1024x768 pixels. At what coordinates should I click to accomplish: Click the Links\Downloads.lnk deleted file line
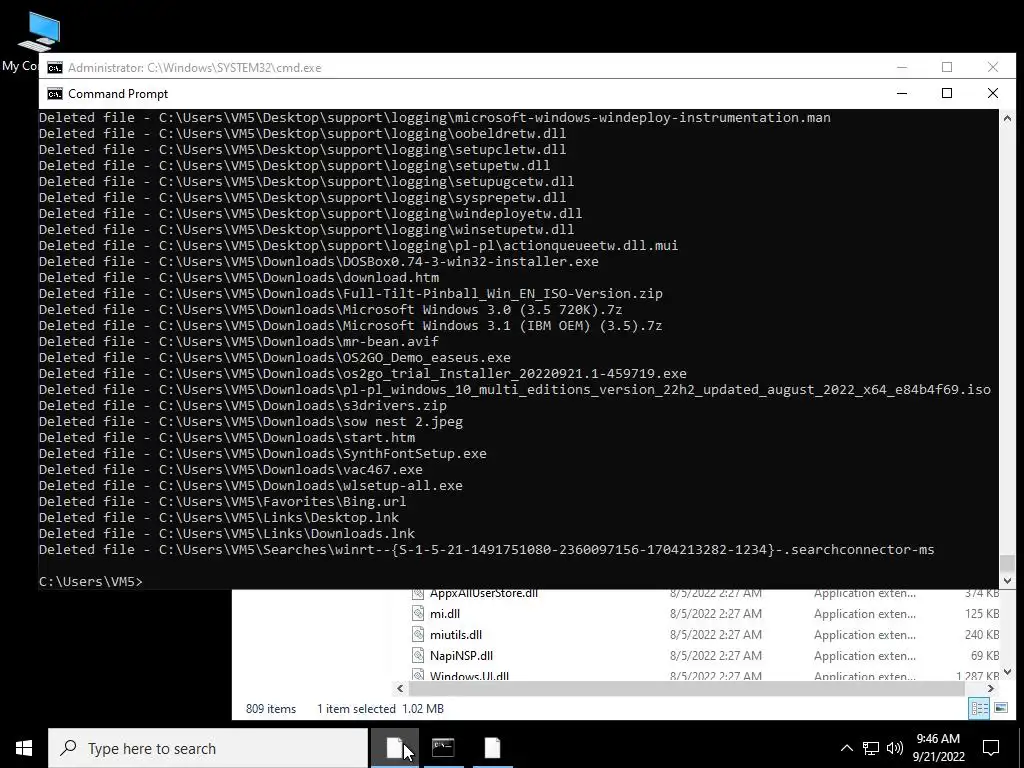tap(227, 534)
